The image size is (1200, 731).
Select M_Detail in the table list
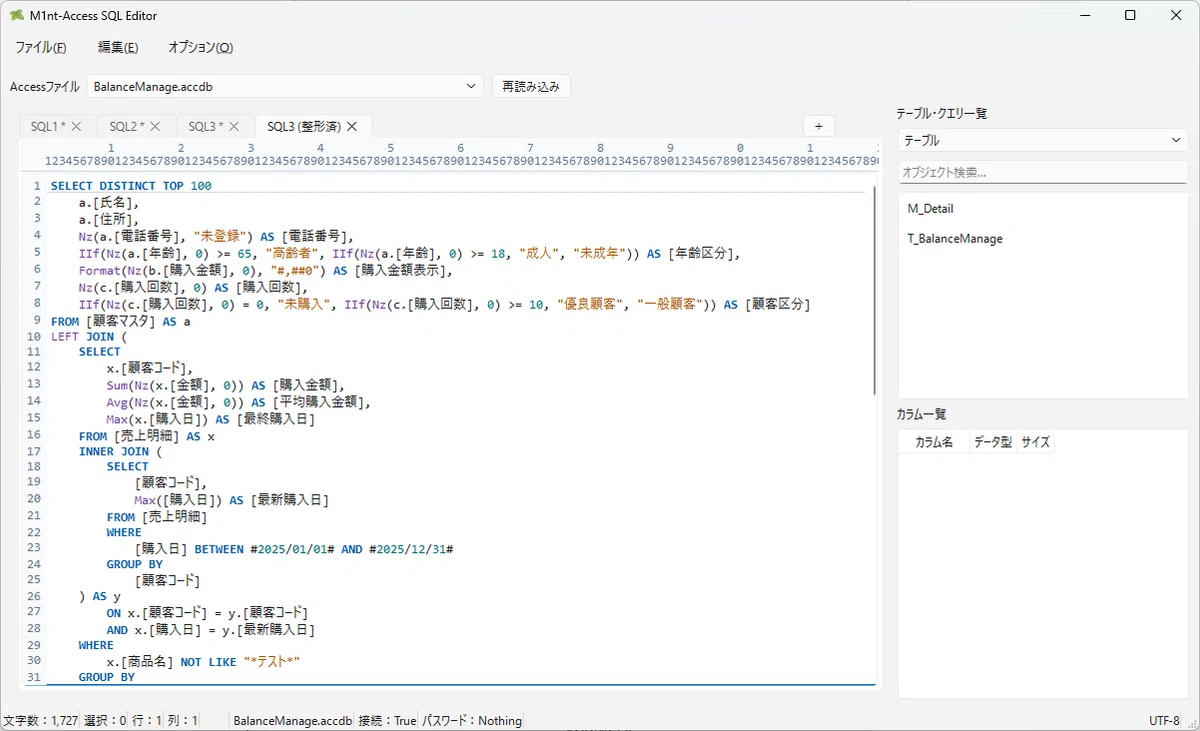930,209
